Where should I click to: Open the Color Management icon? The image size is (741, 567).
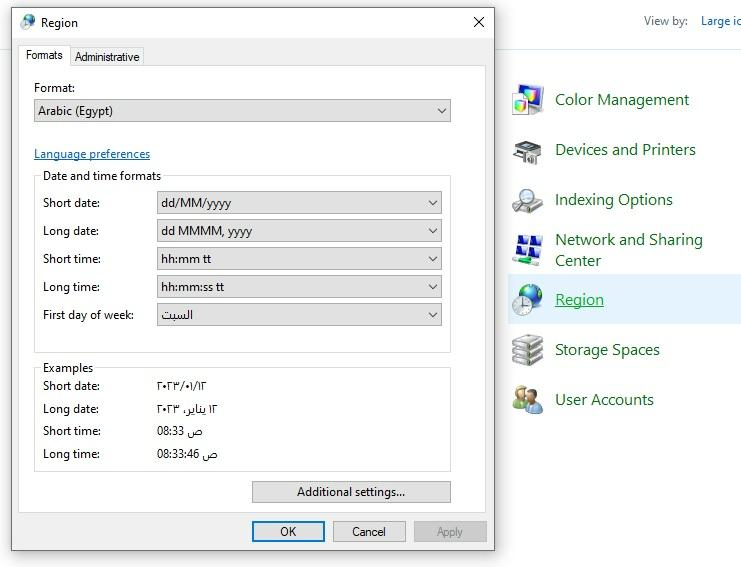click(527, 100)
